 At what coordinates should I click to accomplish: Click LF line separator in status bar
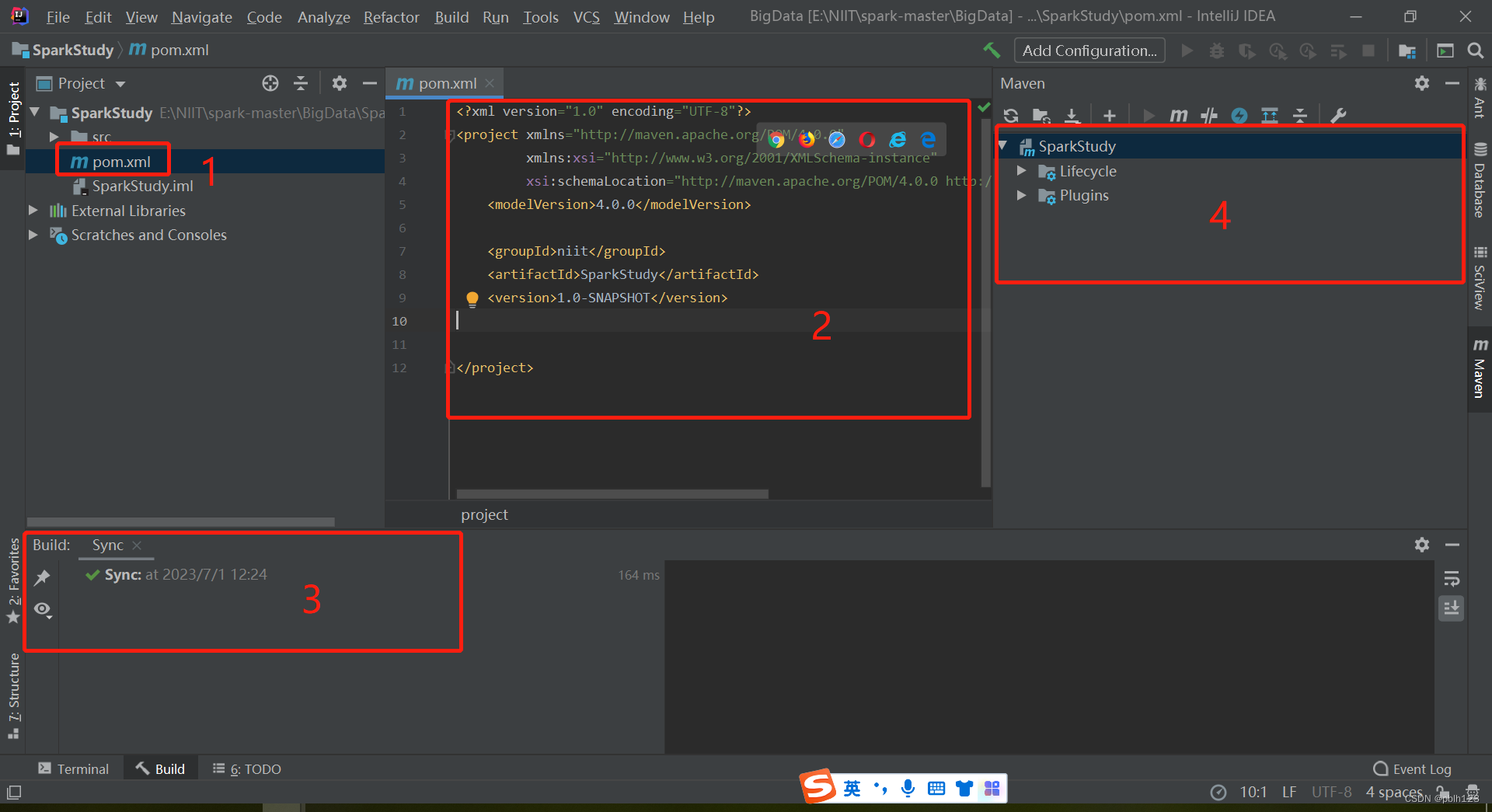(1289, 792)
